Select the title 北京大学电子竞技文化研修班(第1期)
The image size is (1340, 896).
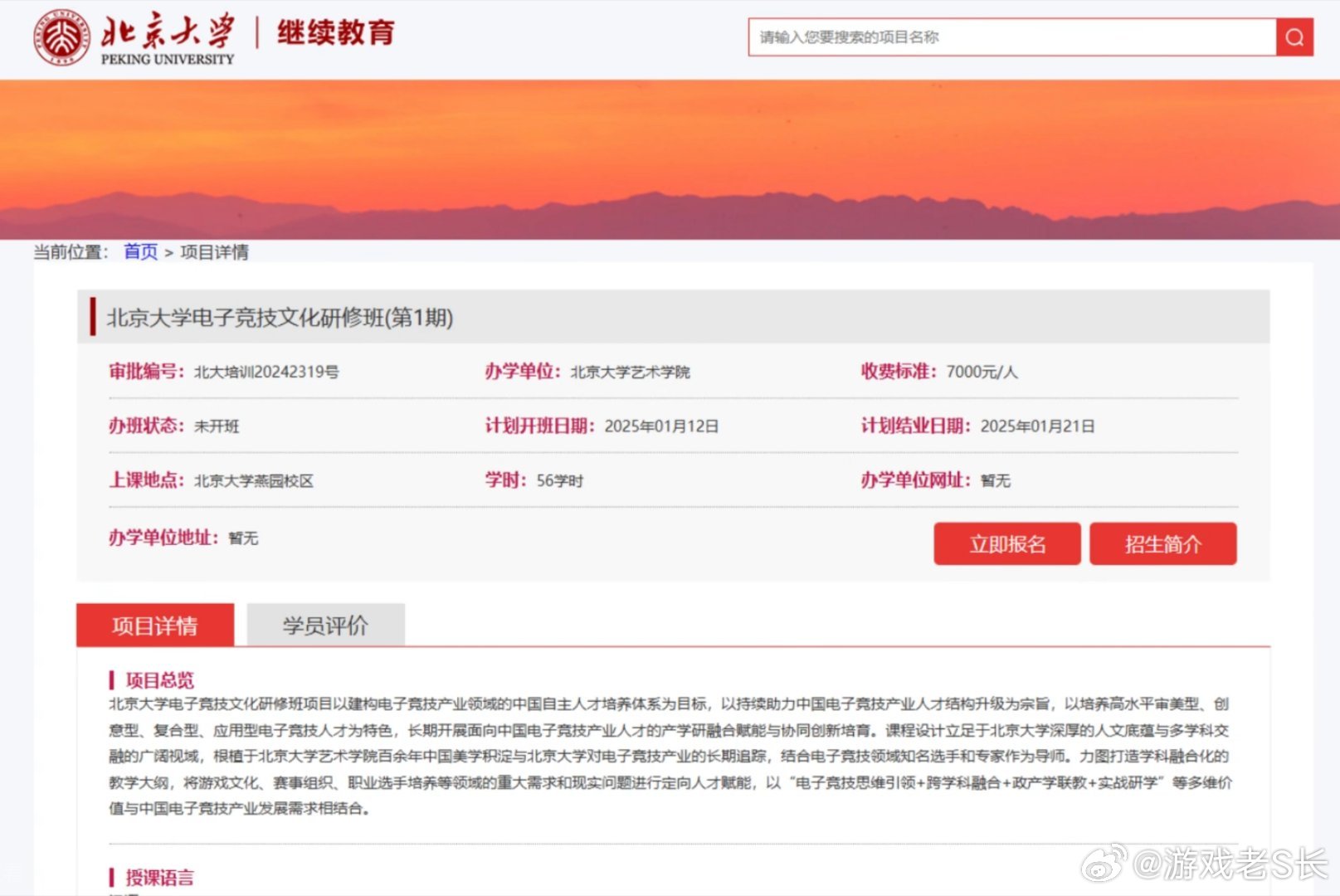pyautogui.click(x=280, y=318)
